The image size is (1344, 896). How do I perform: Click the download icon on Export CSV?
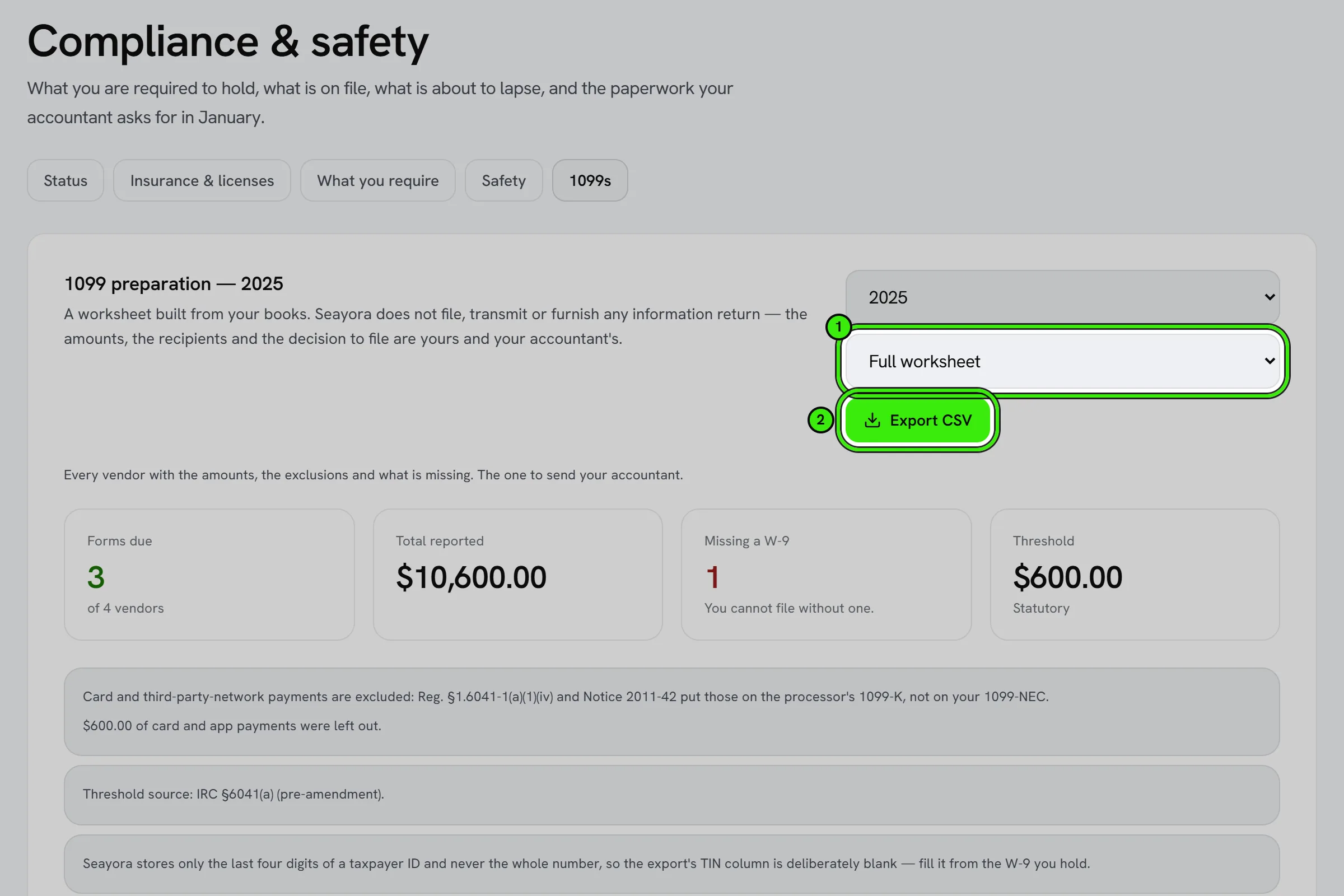872,420
